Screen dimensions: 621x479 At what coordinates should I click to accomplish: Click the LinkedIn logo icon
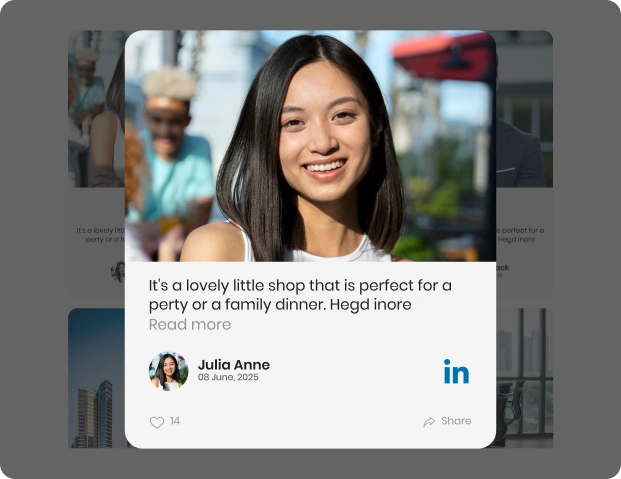(x=456, y=372)
